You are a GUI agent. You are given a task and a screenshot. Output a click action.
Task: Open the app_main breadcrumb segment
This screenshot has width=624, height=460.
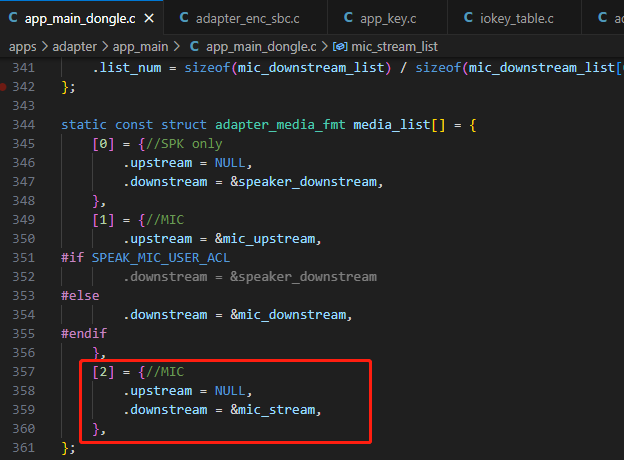point(140,47)
